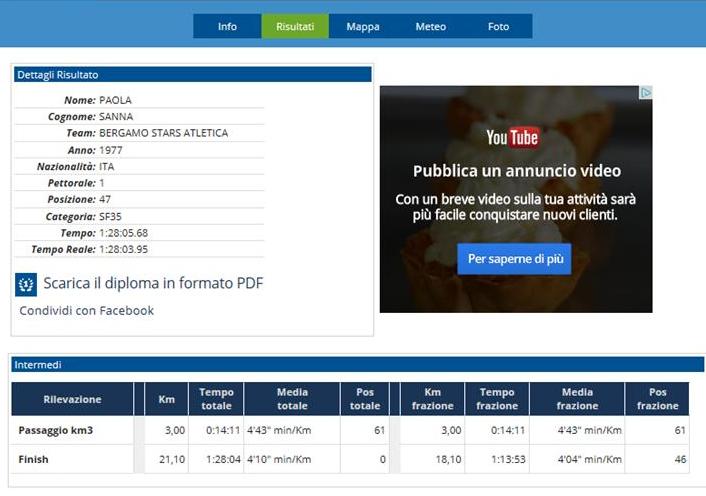Click the team value 'BERGAMO STARS ATLETICA'
This screenshot has height=496, width=706.
[x=163, y=133]
